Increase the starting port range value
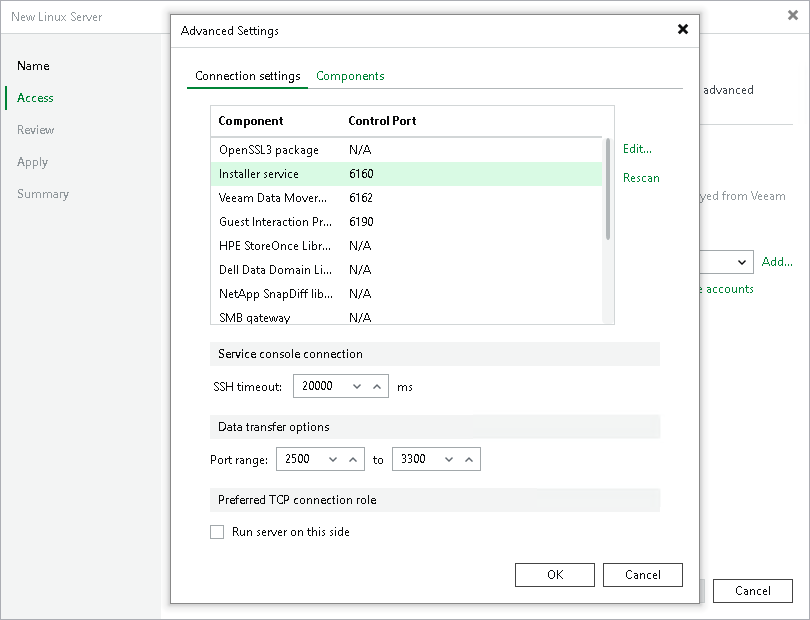Screen dimensions: 810x620 click(x=353, y=460)
